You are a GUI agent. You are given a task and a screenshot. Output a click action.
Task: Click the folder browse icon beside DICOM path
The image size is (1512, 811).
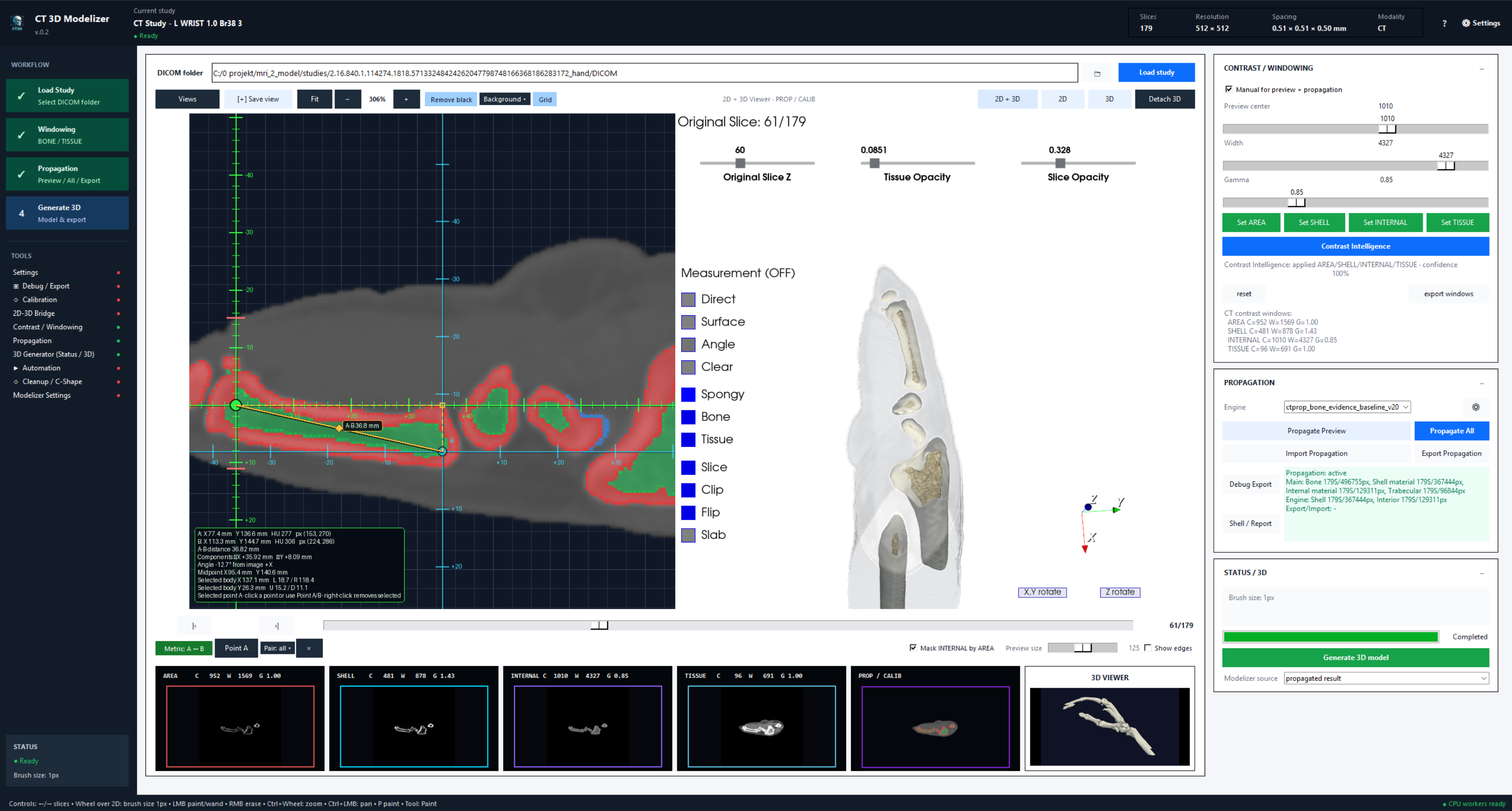pyautogui.click(x=1096, y=74)
